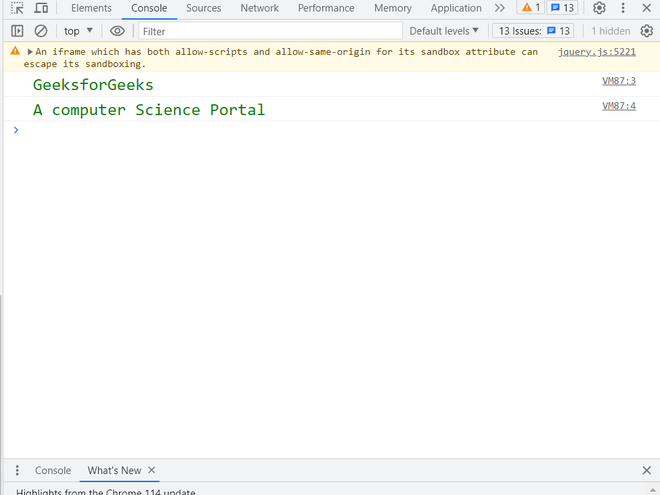Switch to the Network tab
This screenshot has width=660, height=495.
pyautogui.click(x=259, y=8)
